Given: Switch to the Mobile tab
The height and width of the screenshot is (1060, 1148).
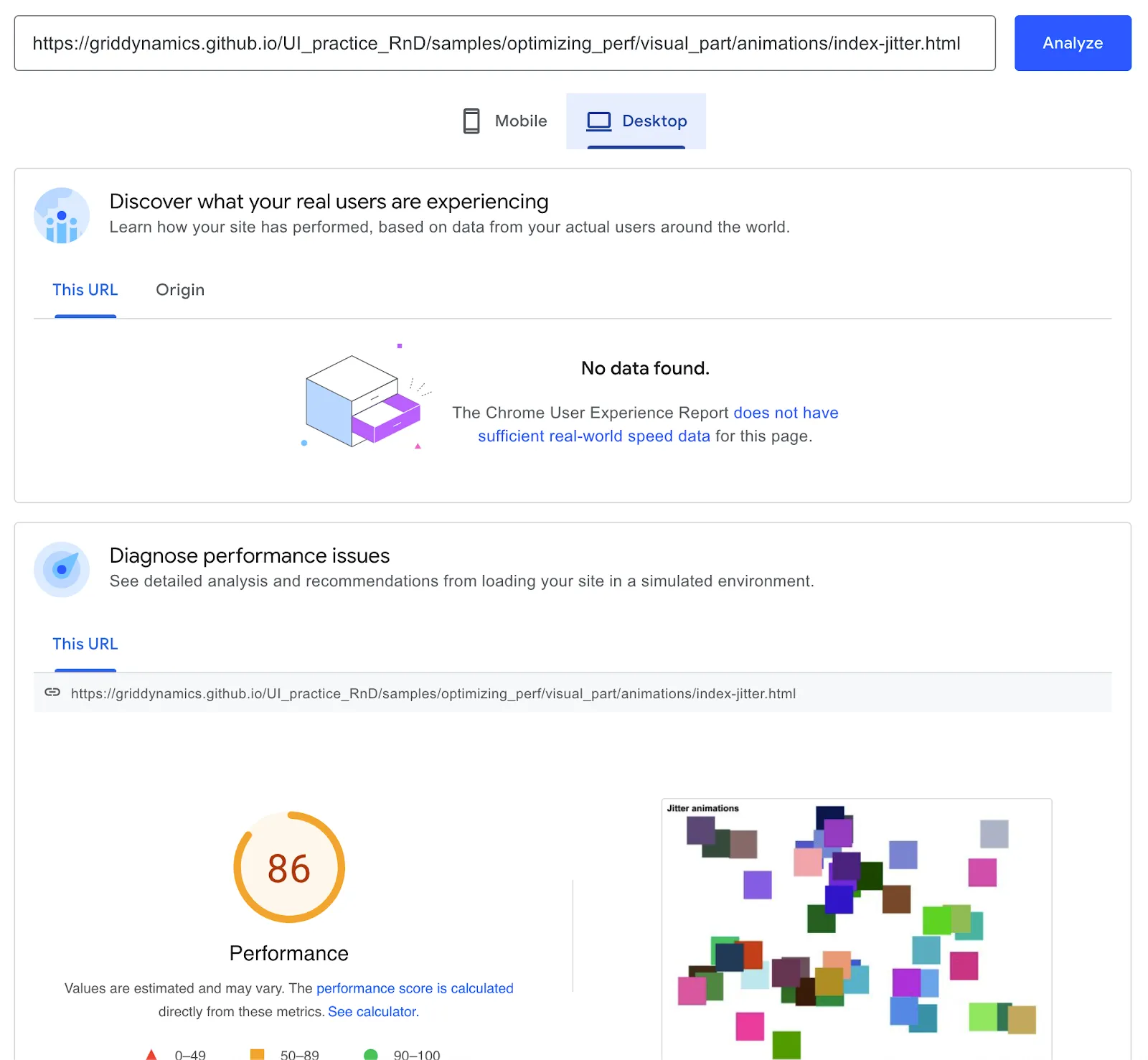Looking at the screenshot, I should click(x=504, y=121).
